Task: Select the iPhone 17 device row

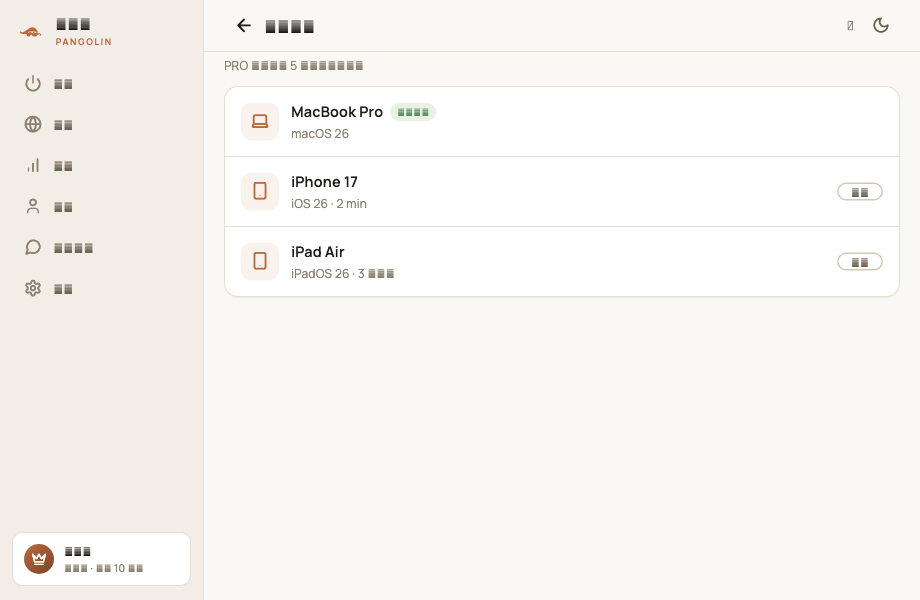Action: click(562, 192)
